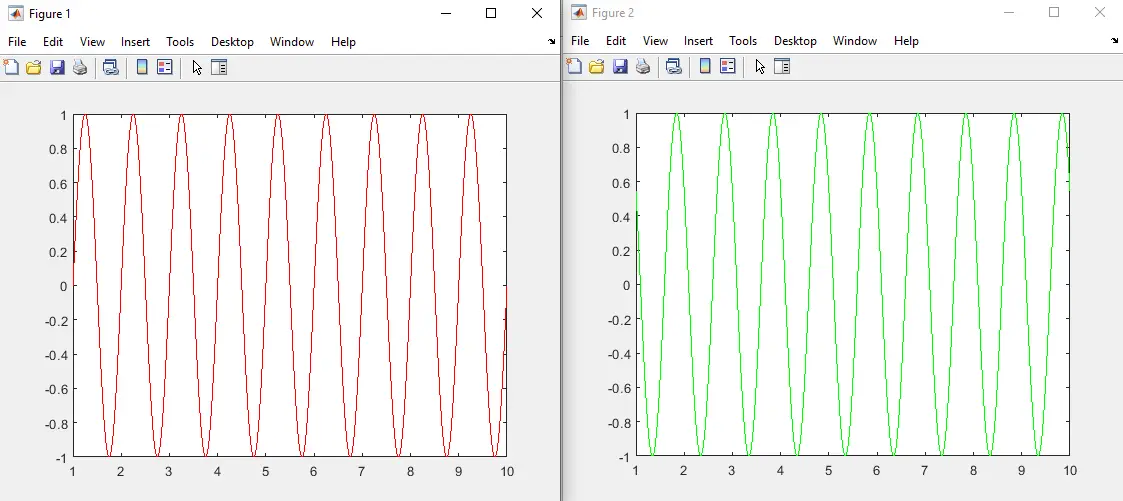The width and height of the screenshot is (1123, 501).
Task: Insert Legend icon in Figure 1 toolbar
Action: [165, 67]
